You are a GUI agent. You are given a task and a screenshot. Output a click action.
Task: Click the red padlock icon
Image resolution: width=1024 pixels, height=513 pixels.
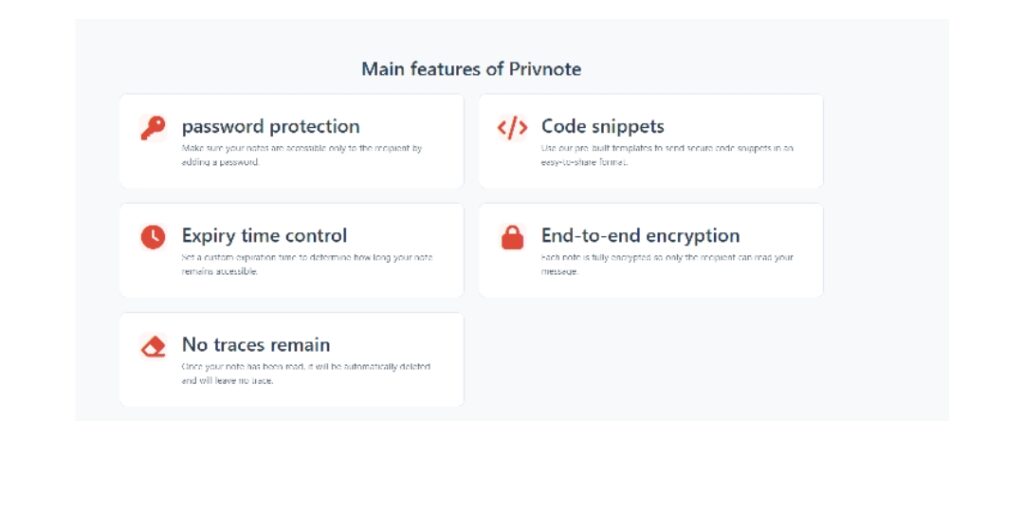click(x=512, y=237)
